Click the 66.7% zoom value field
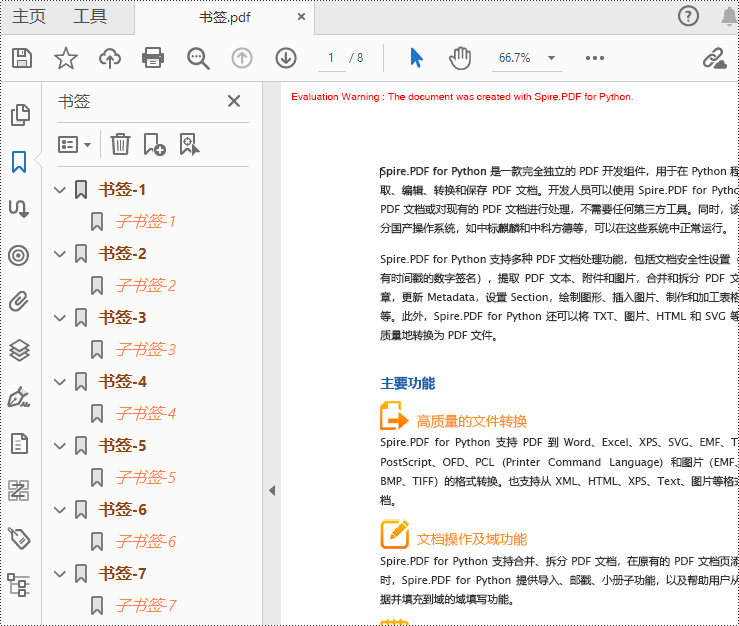 click(515, 58)
